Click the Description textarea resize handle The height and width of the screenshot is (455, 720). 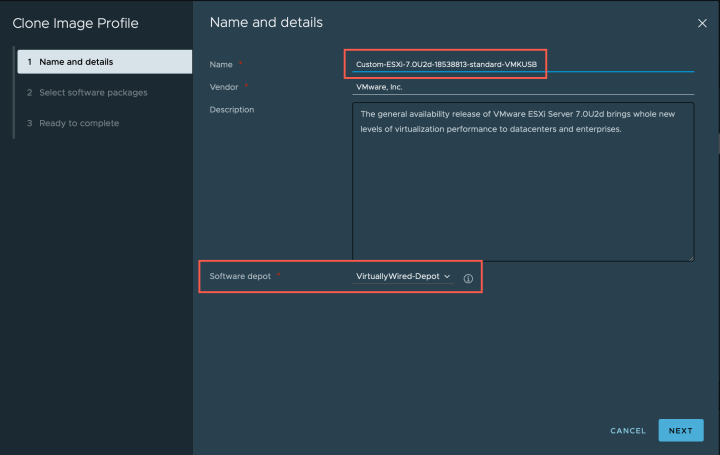pos(690,258)
